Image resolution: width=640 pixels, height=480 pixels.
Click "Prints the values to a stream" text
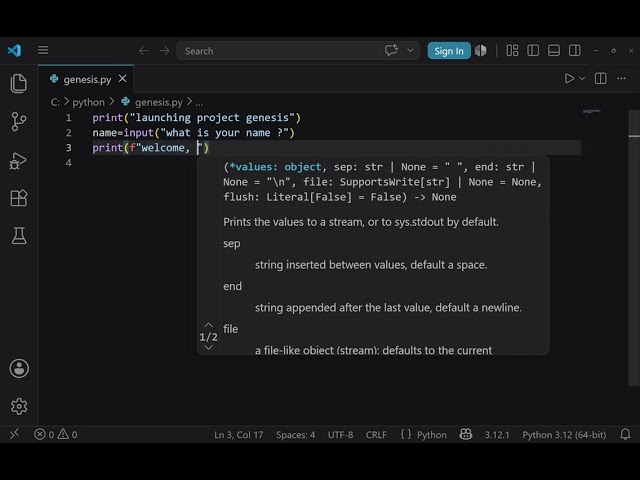pyautogui.click(x=294, y=222)
